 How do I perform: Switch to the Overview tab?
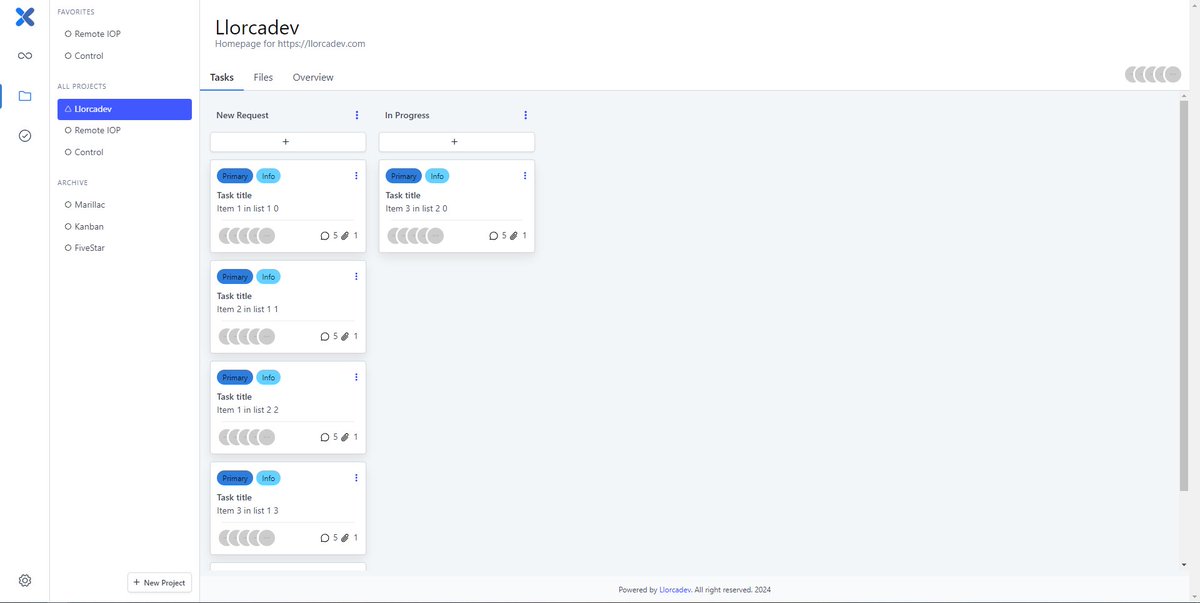(313, 77)
